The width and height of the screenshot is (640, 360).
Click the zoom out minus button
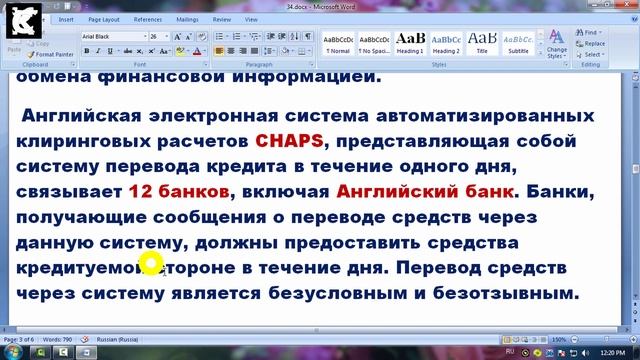click(x=574, y=340)
